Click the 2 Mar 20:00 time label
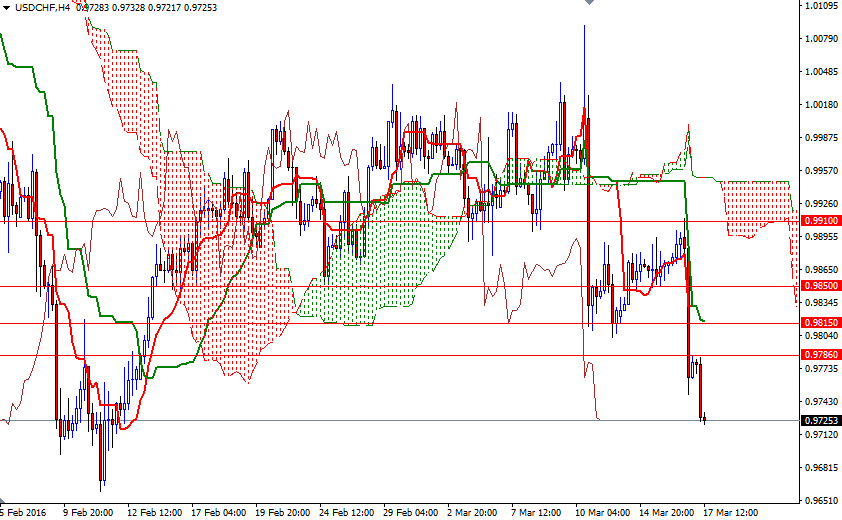Viewport: 842px width, 520px height. 472,512
